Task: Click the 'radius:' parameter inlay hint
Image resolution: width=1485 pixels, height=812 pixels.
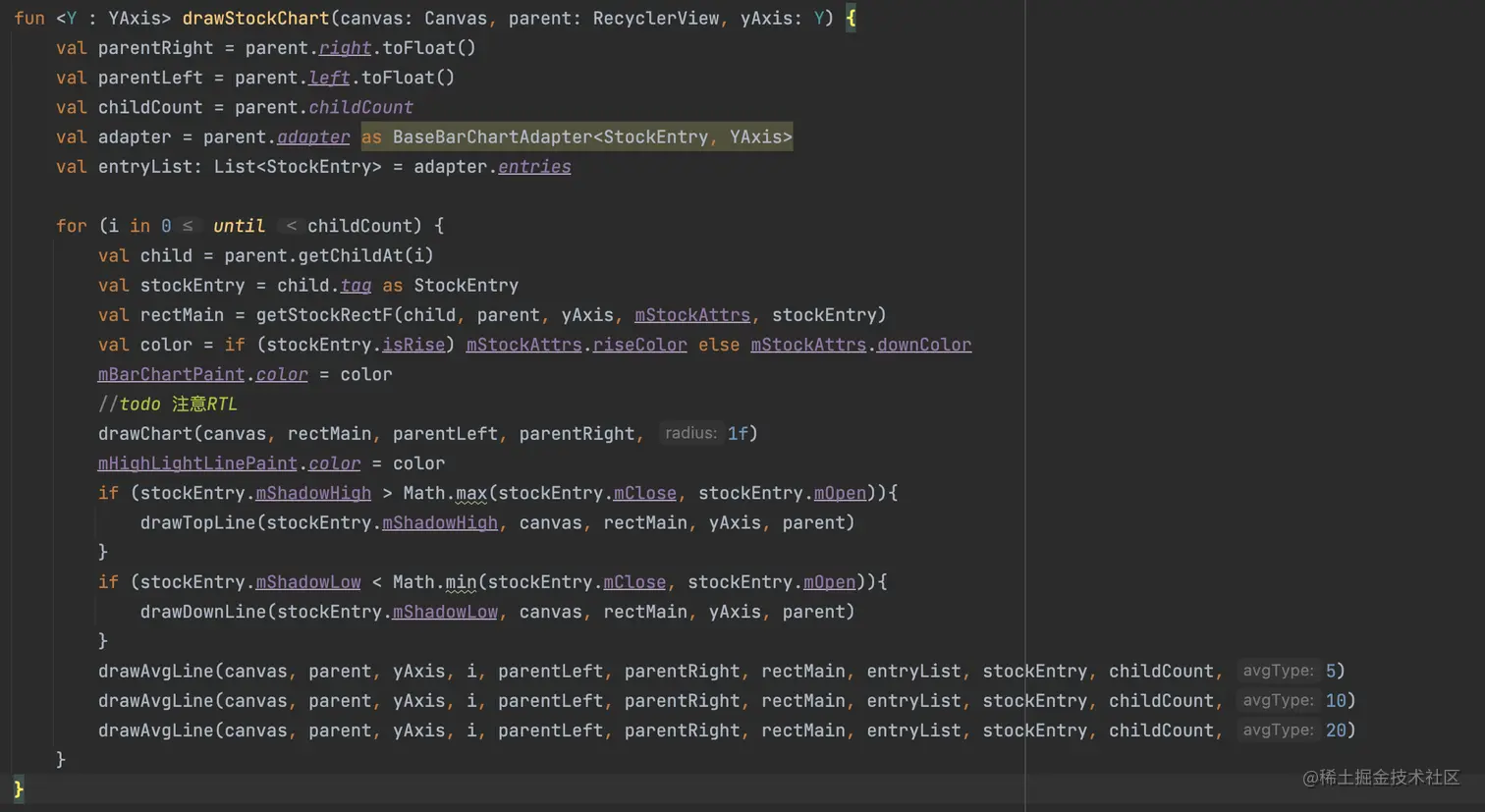Action: 690,433
